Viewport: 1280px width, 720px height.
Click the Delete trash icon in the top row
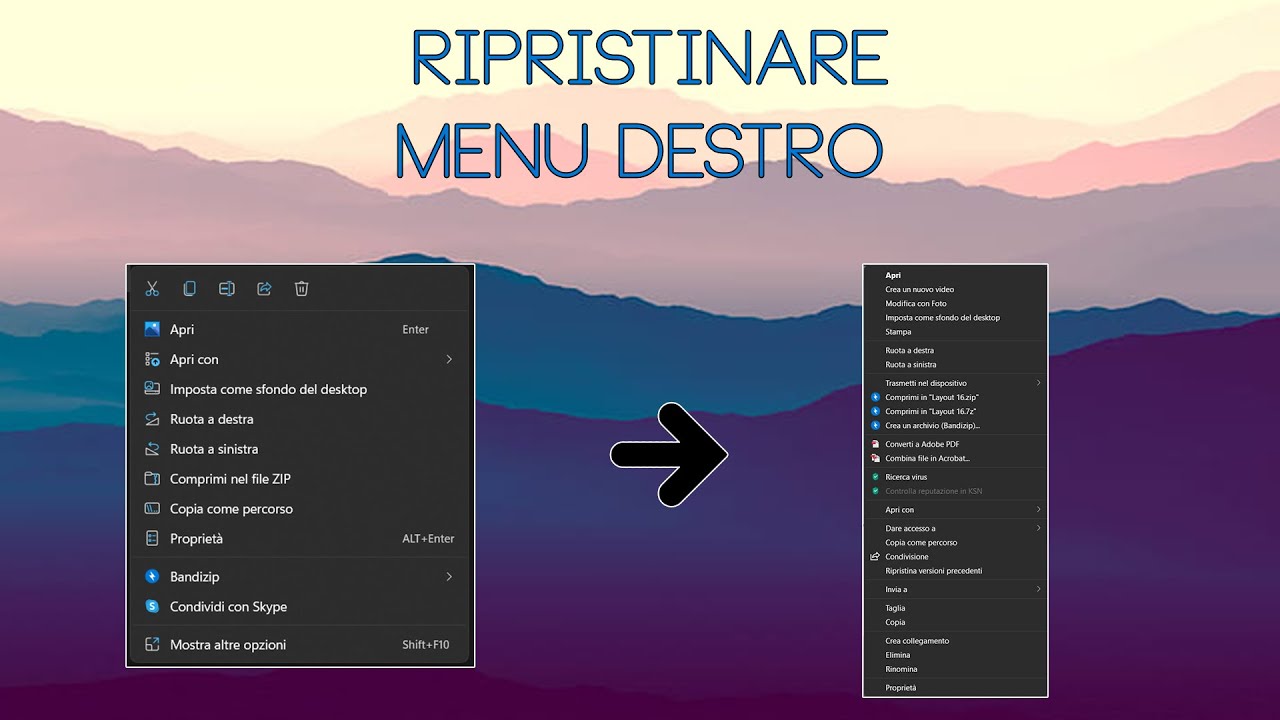(301, 289)
